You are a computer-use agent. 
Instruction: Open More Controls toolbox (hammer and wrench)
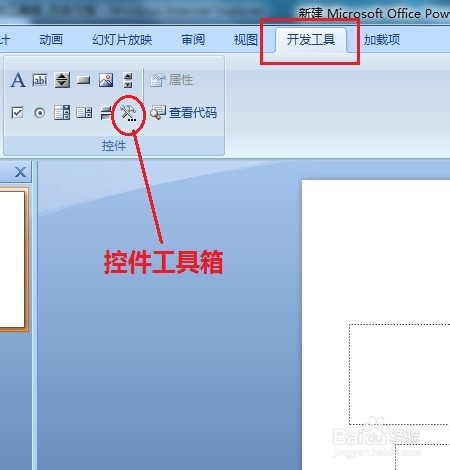(x=128, y=113)
